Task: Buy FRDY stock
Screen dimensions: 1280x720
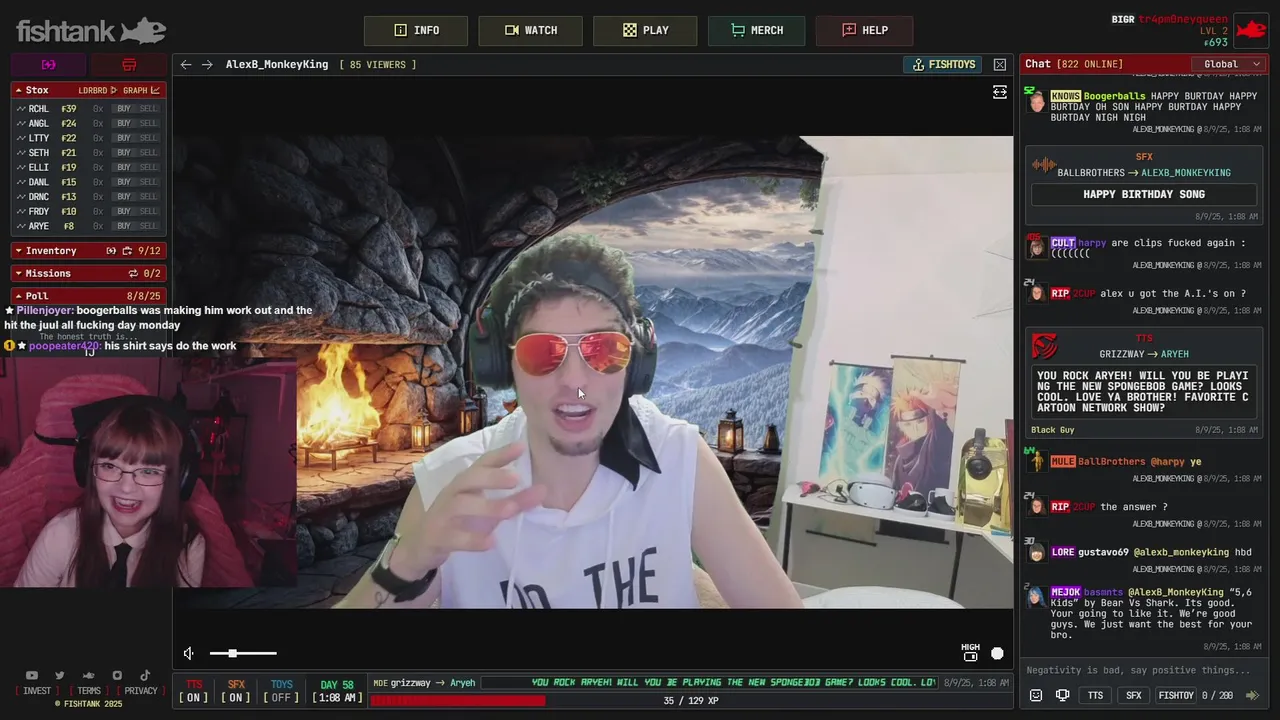Action: (124, 211)
